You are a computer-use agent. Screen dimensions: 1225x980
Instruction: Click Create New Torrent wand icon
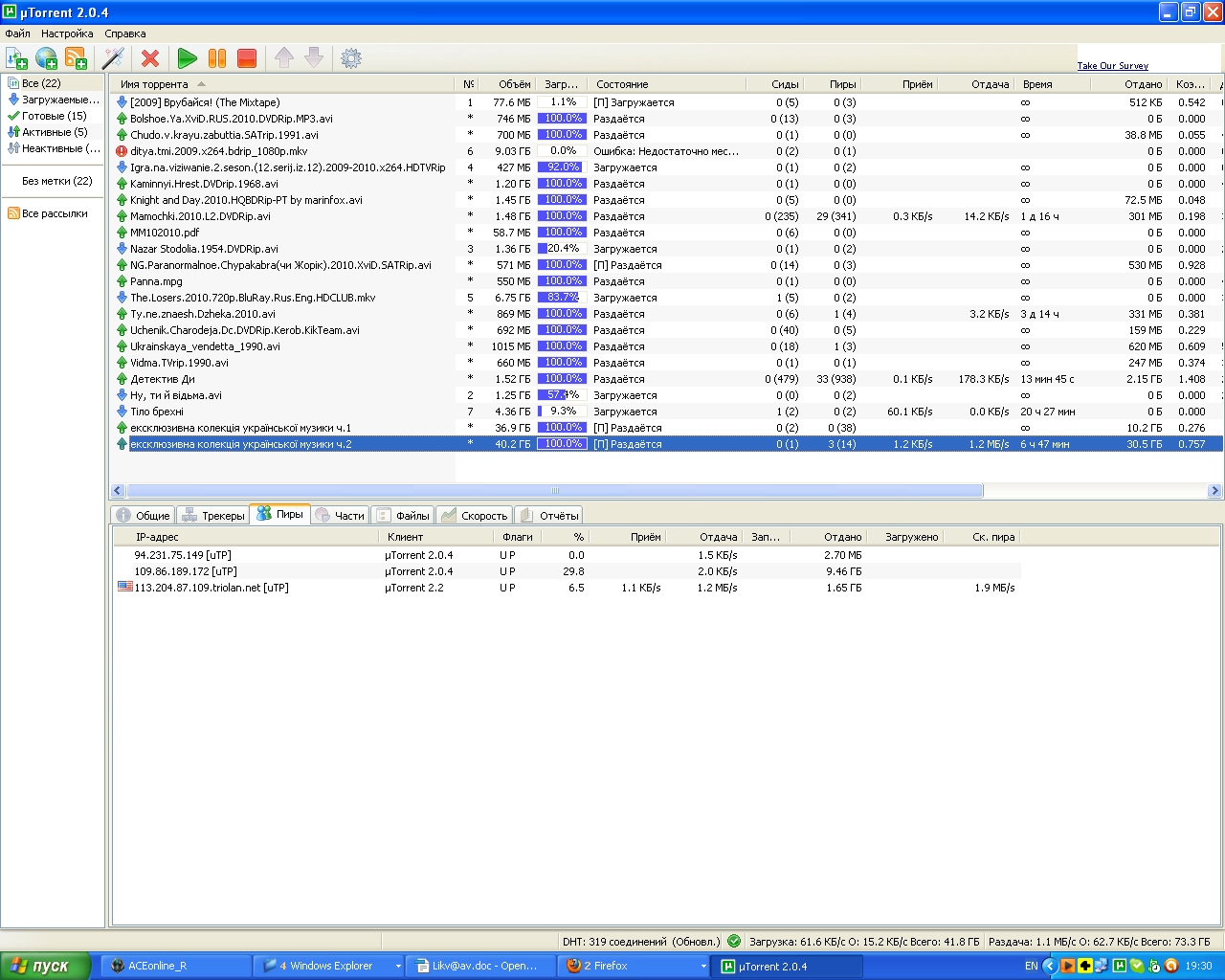[114, 58]
